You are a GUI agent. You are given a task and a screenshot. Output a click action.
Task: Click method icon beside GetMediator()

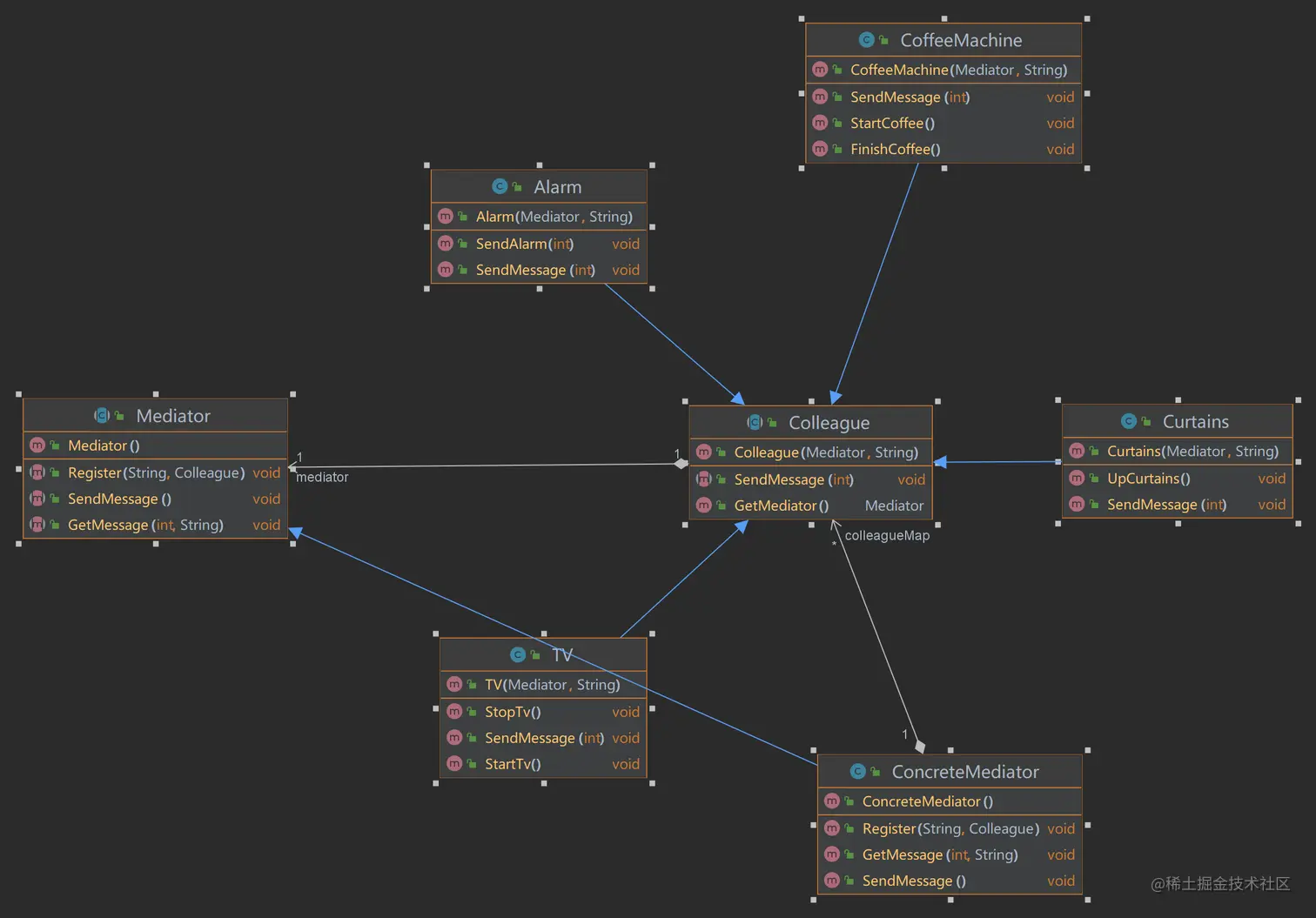click(704, 506)
